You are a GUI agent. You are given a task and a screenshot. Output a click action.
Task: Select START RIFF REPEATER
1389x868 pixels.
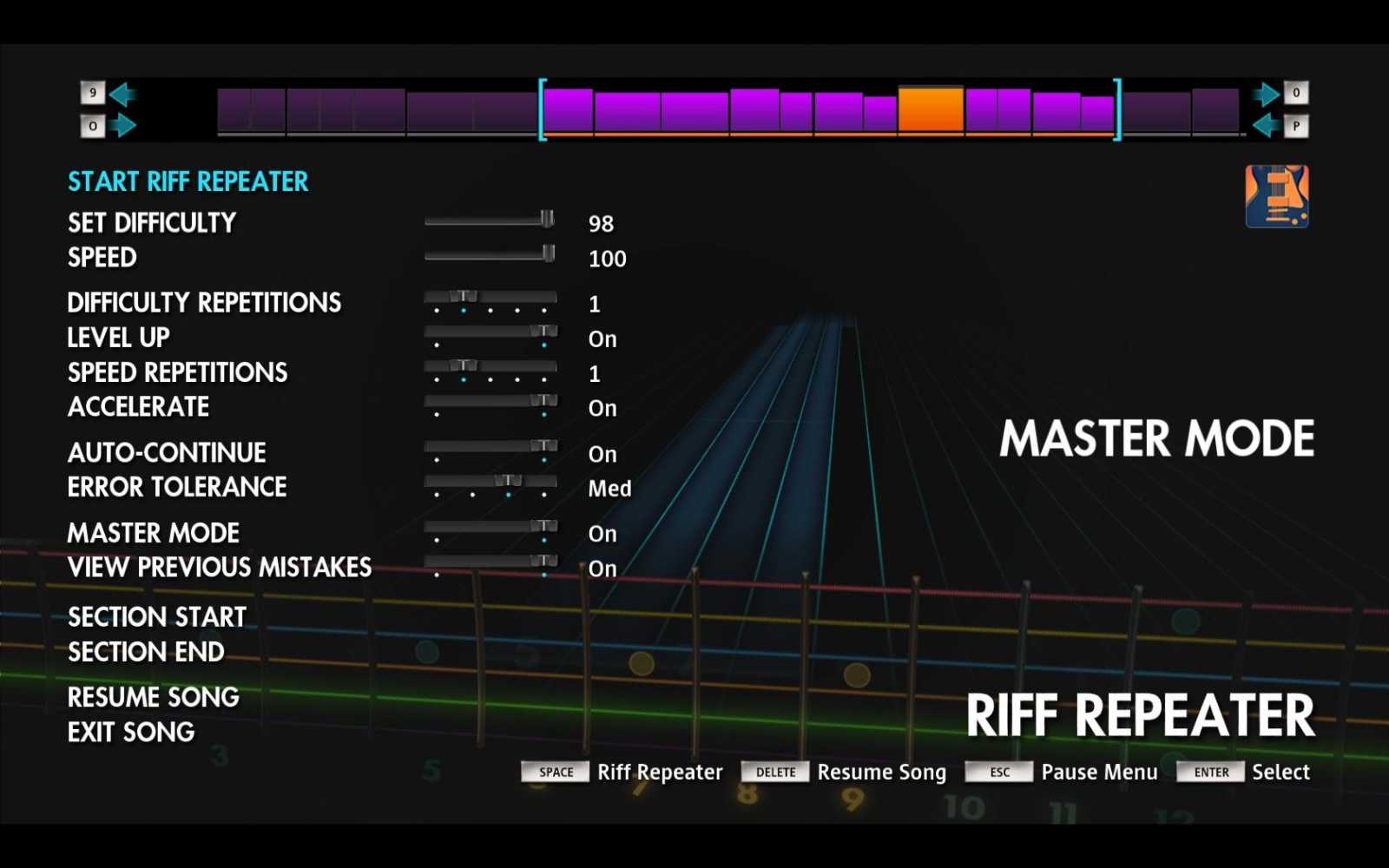click(188, 181)
